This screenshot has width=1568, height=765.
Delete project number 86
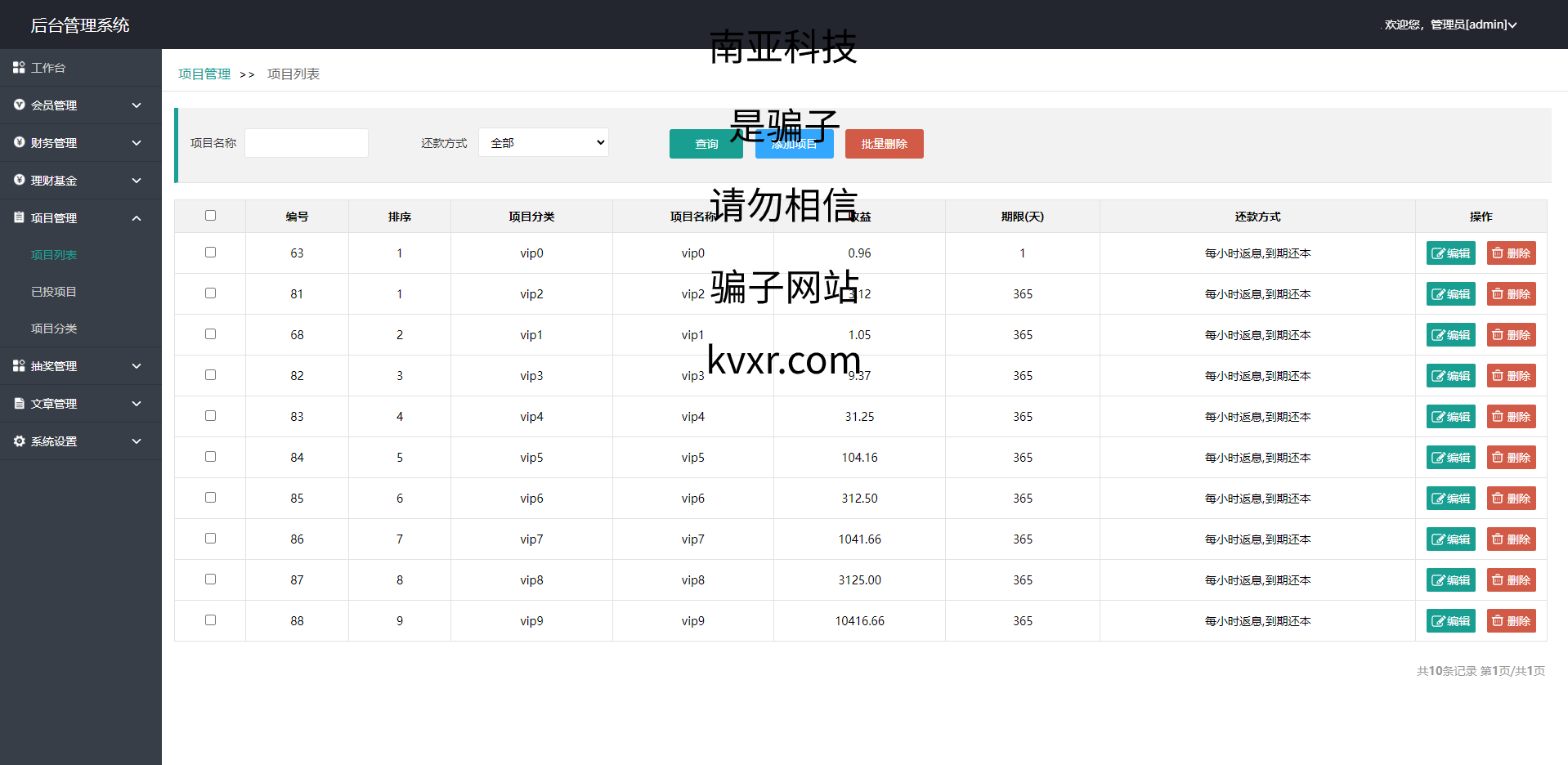point(1511,539)
